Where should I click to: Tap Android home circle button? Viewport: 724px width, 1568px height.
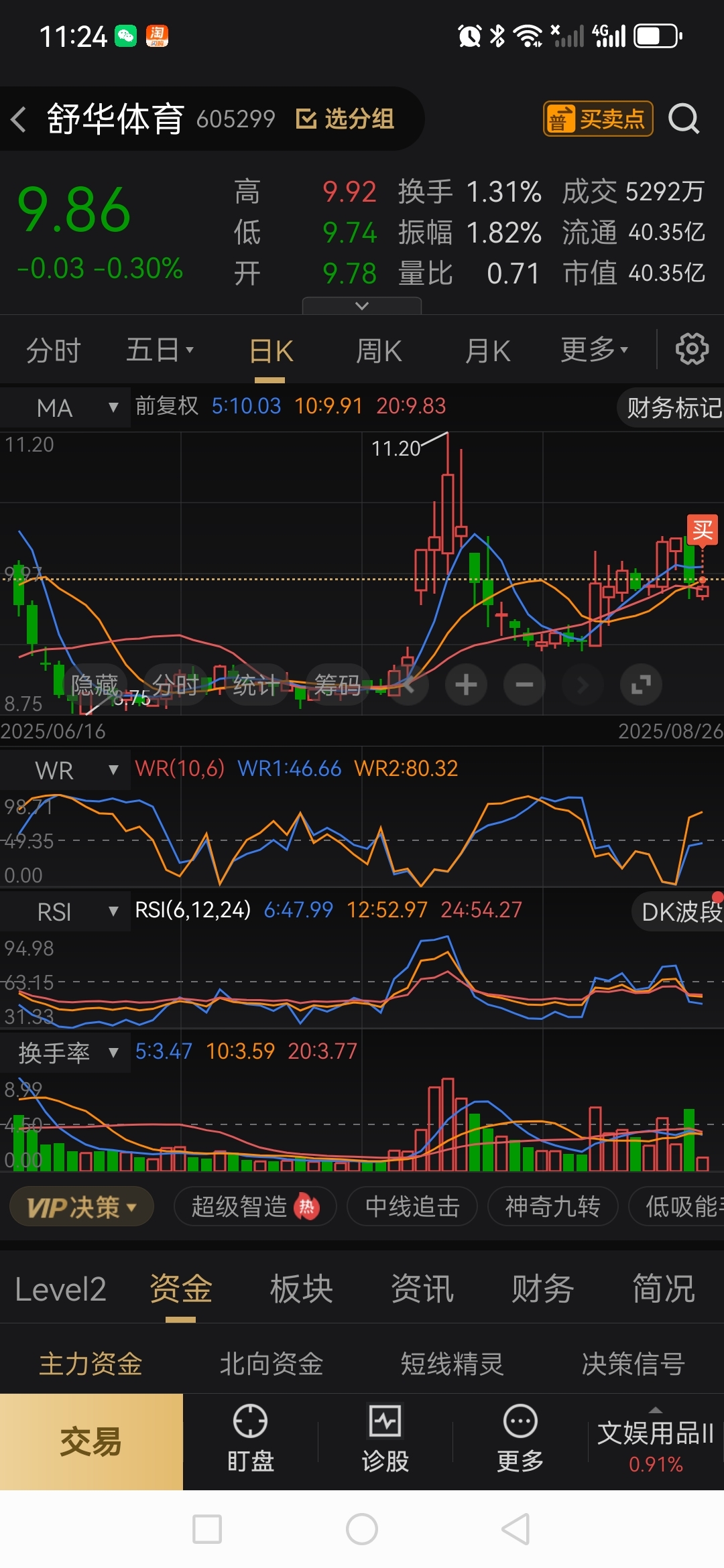point(362,1529)
